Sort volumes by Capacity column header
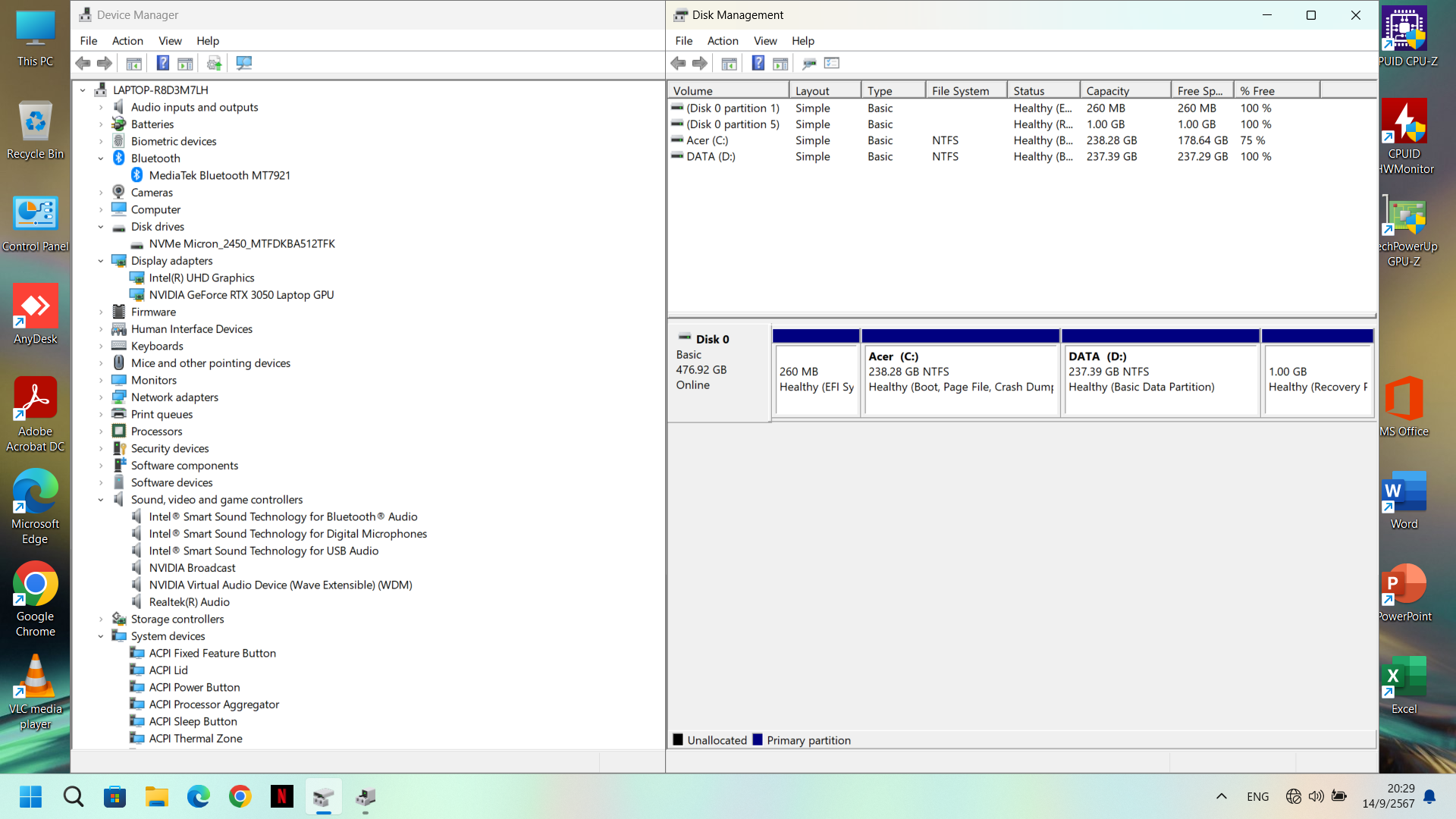Viewport: 1456px width, 819px height. 1124,91
